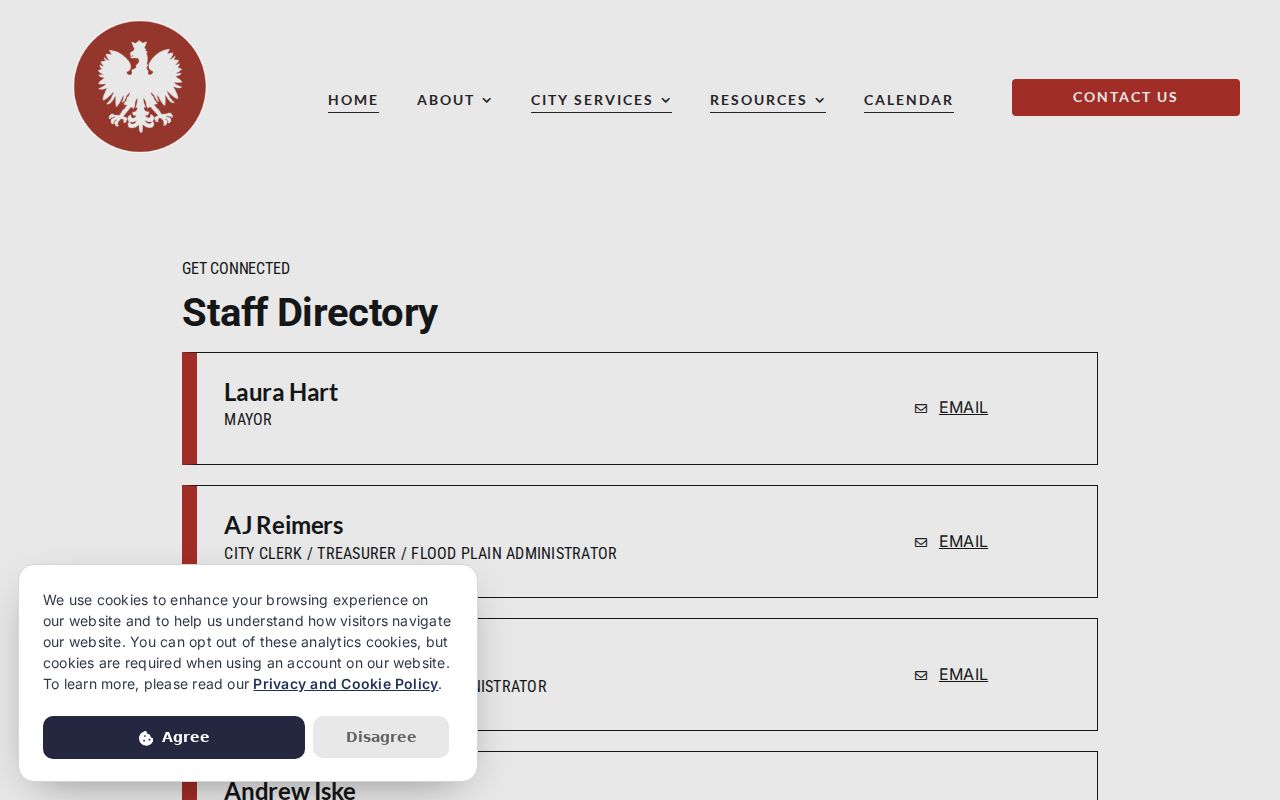This screenshot has height=800, width=1280.
Task: Click the Contact Us button
Action: click(x=1126, y=97)
